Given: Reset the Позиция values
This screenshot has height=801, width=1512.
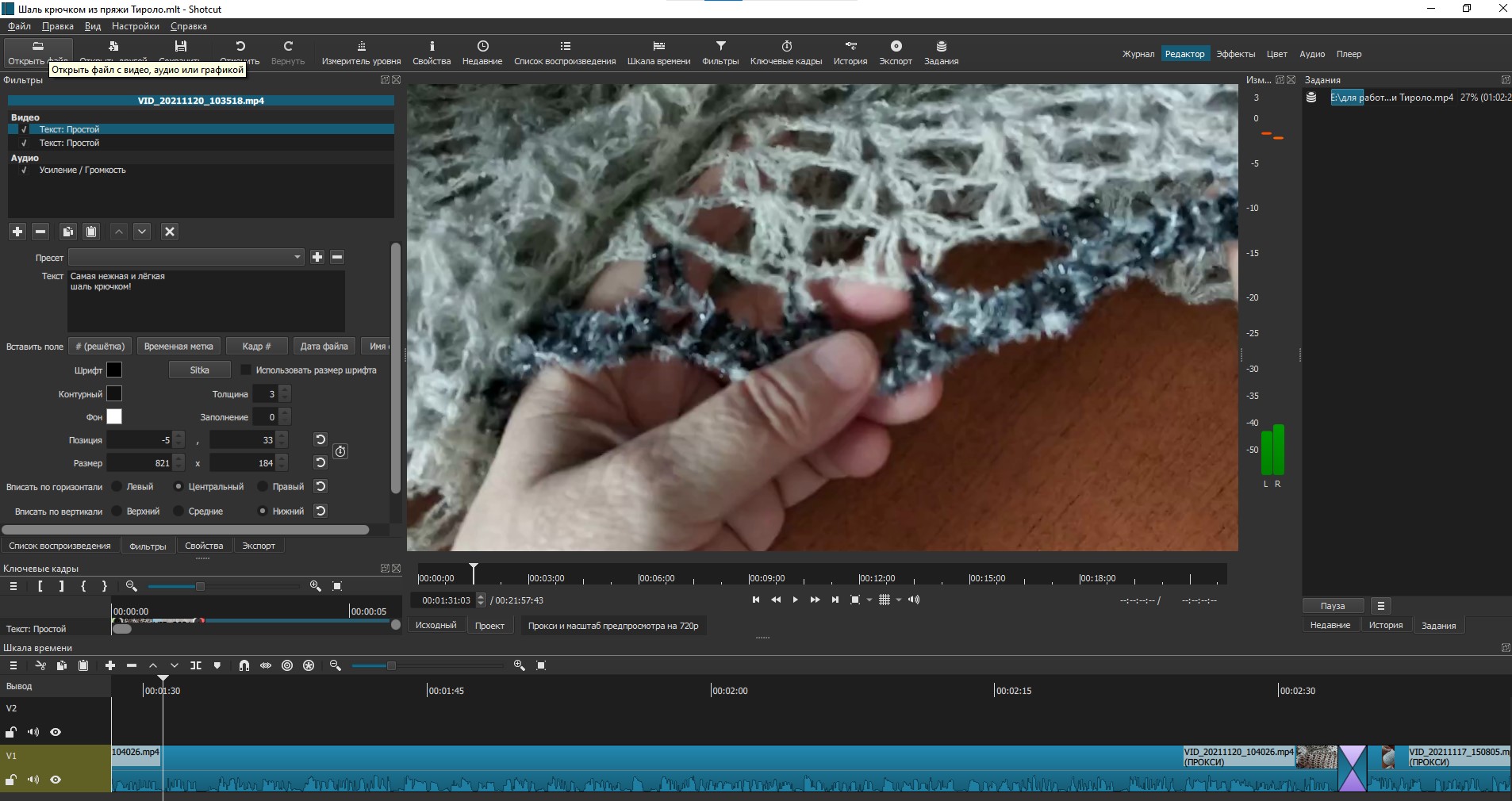Looking at the screenshot, I should coord(320,439).
